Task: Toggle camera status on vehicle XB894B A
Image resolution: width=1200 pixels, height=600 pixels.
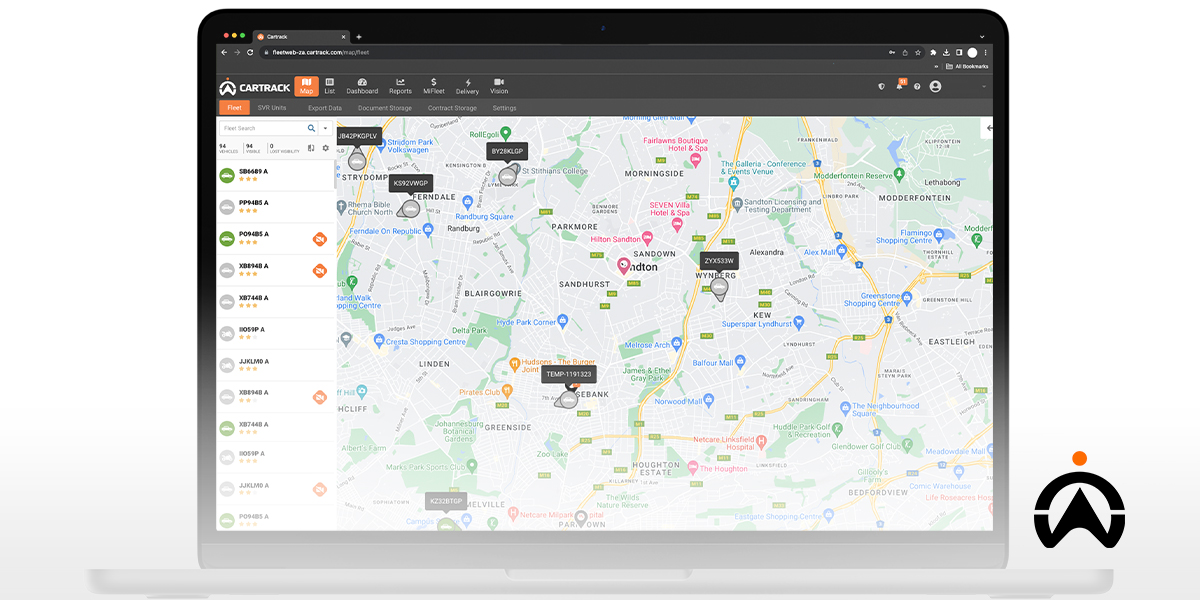Action: [x=320, y=270]
